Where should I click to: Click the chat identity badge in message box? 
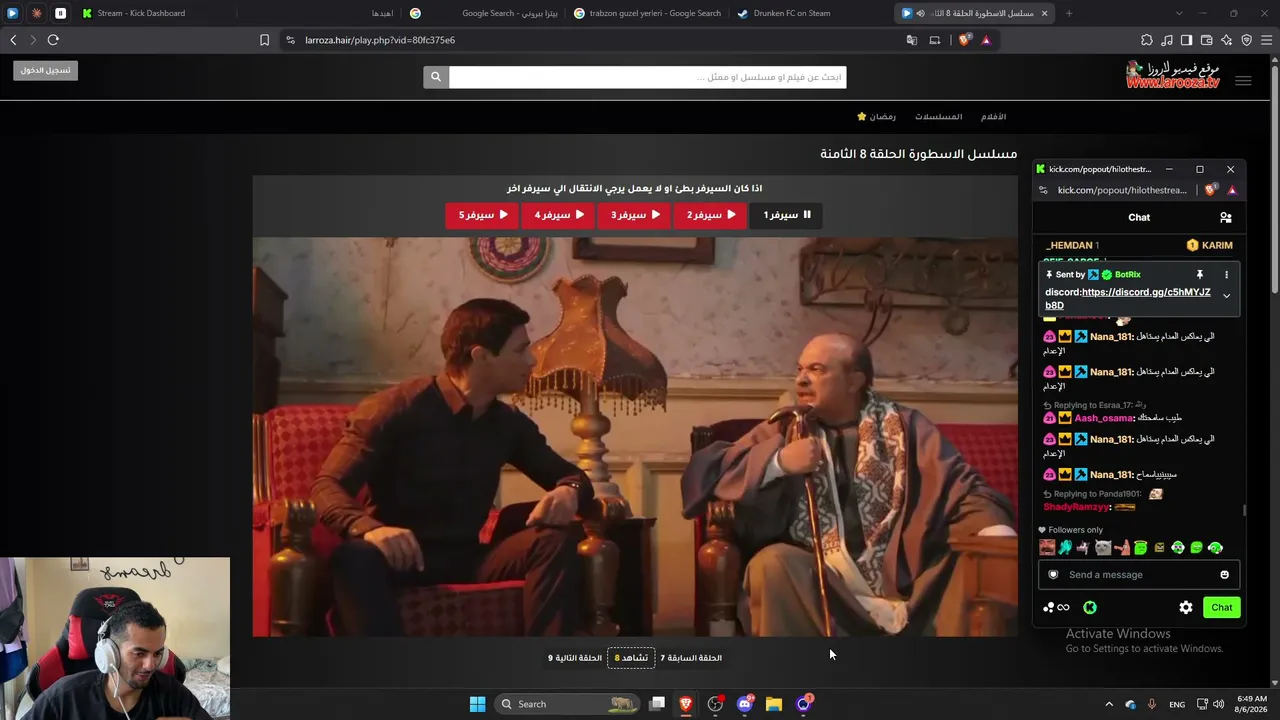(x=1053, y=575)
